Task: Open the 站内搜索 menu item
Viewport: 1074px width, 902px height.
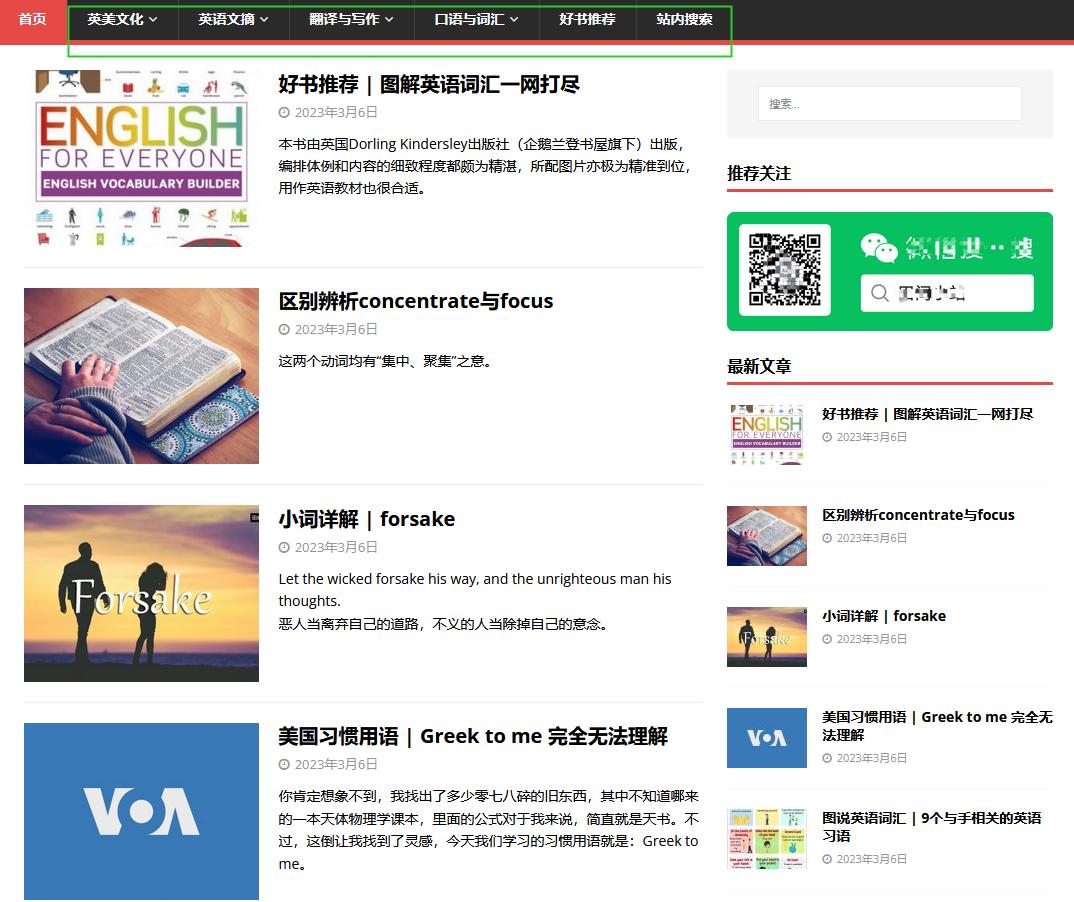Action: coord(684,18)
